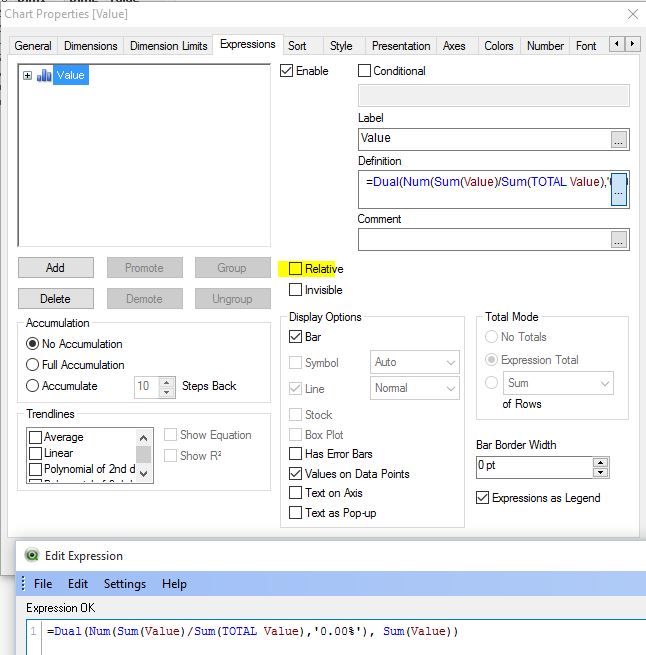Switch to the General tab
The width and height of the screenshot is (646, 655).
pyautogui.click(x=33, y=46)
